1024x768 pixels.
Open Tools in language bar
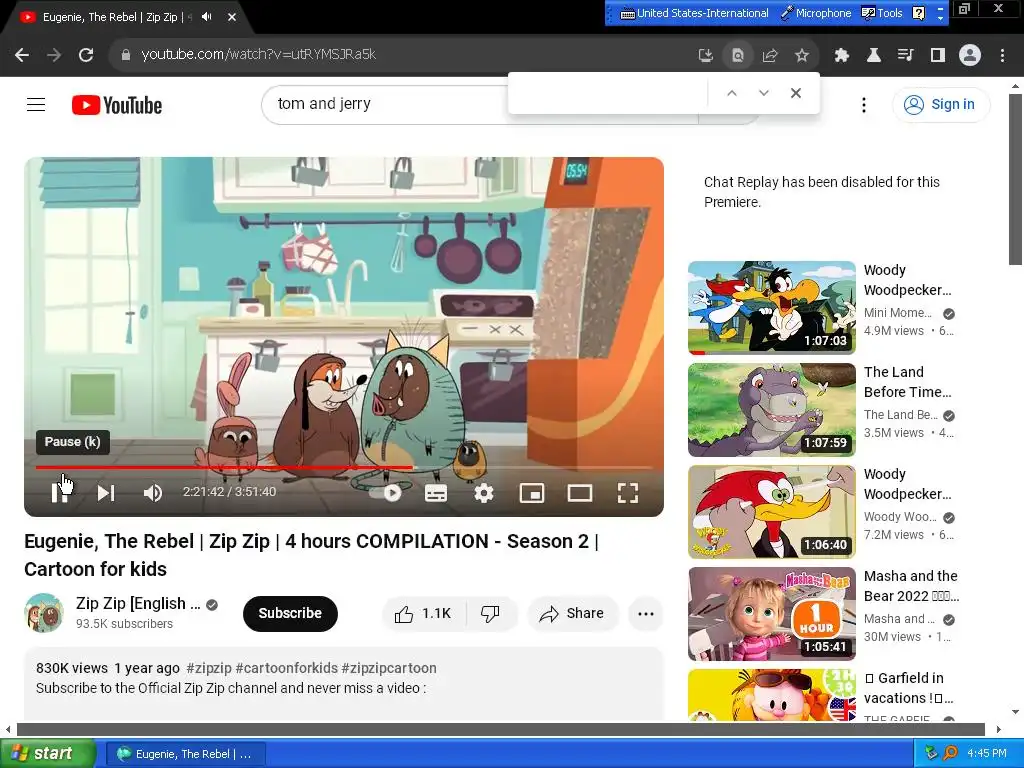point(882,13)
